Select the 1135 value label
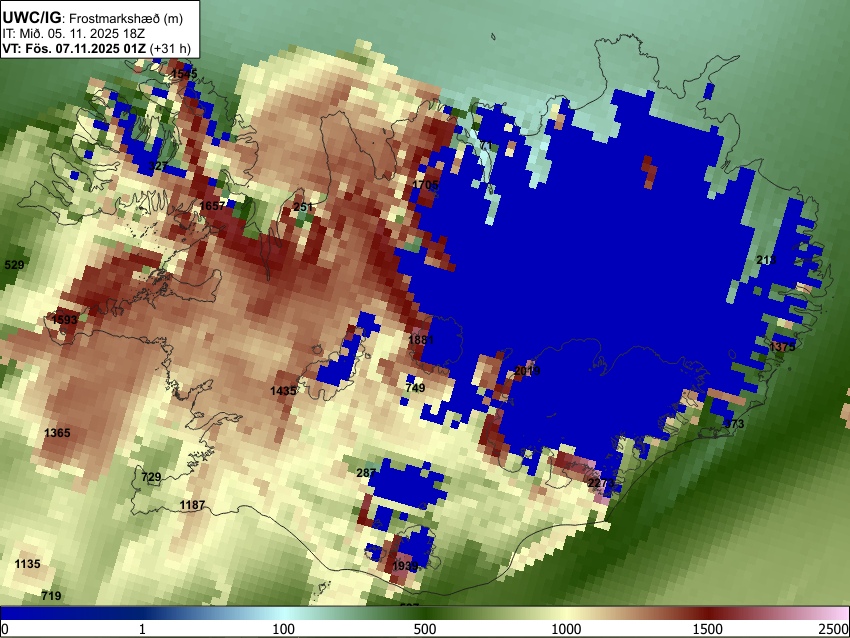Image resolution: width=850 pixels, height=638 pixels. coord(27,564)
